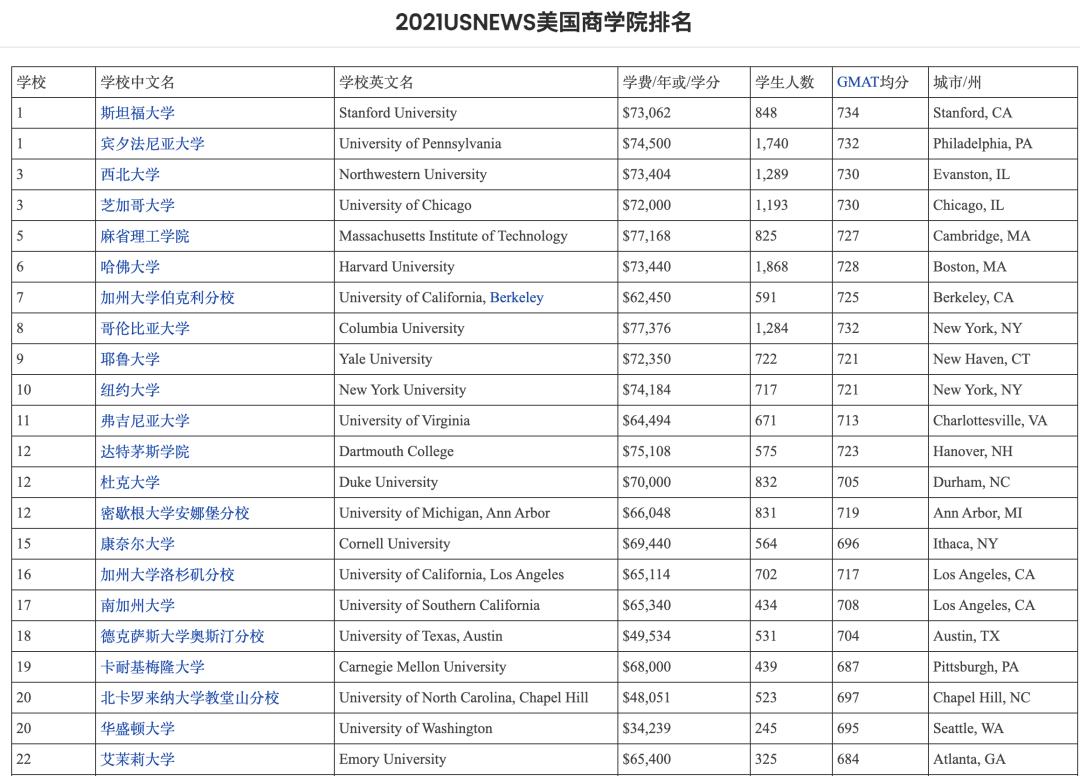Open the 卡耐基梅隆大学 link
Viewport: 1080px width, 776px height.
[152, 667]
